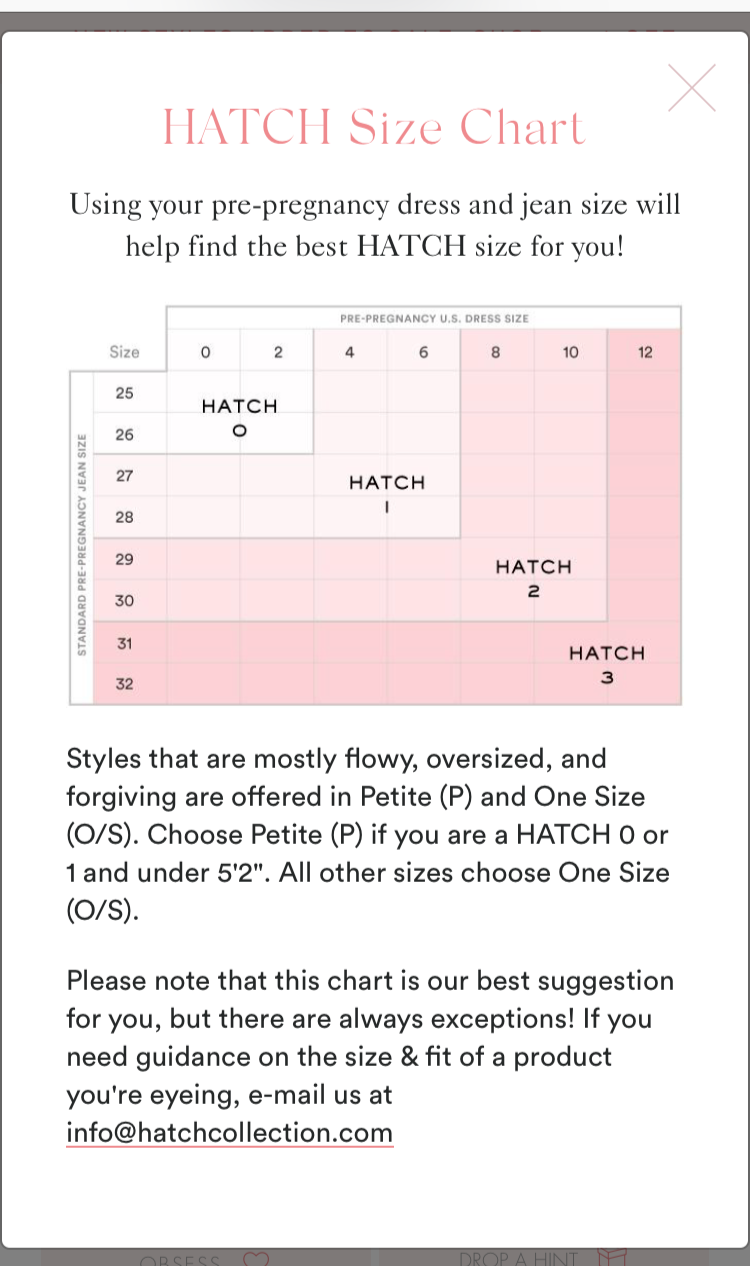The width and height of the screenshot is (750, 1266).
Task: Click jean size 32 row label
Action: tap(124, 684)
